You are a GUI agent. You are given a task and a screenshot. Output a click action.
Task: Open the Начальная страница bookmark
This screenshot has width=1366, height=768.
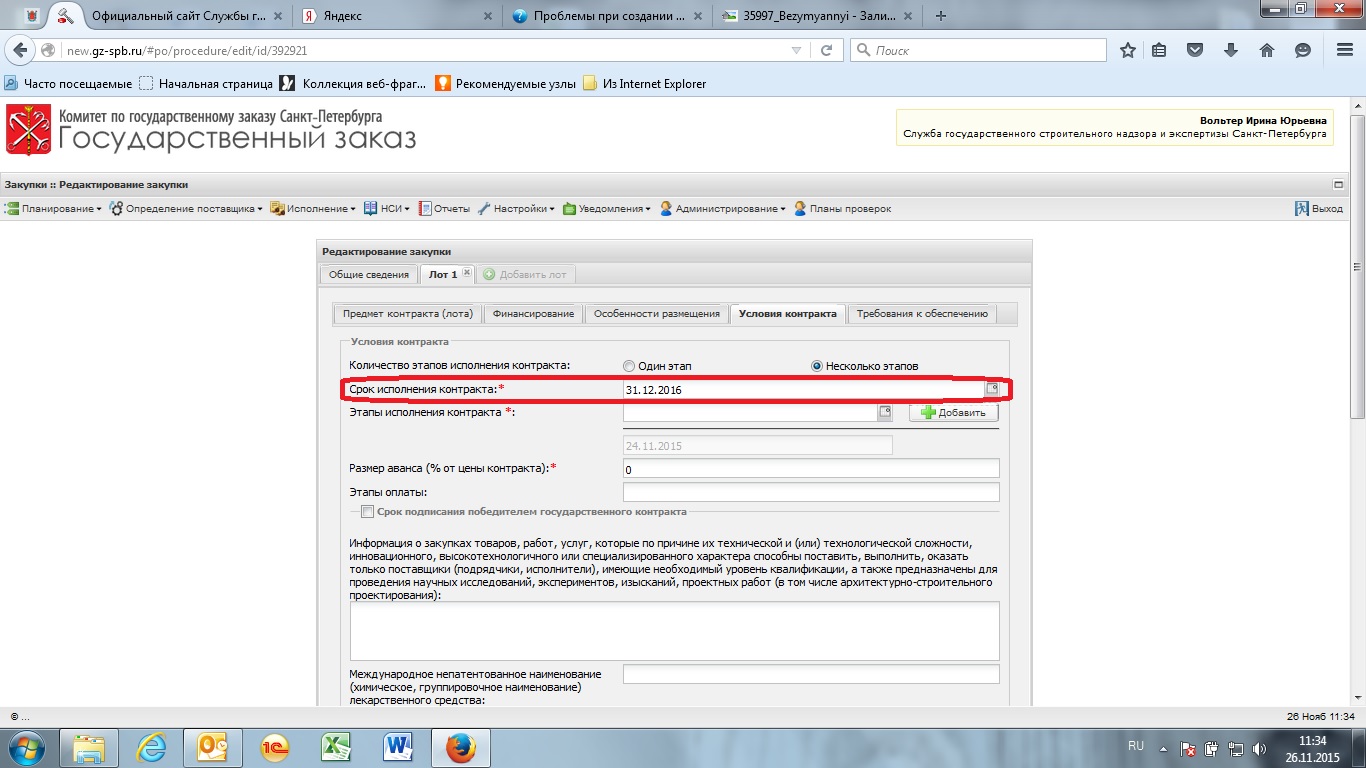tap(206, 84)
